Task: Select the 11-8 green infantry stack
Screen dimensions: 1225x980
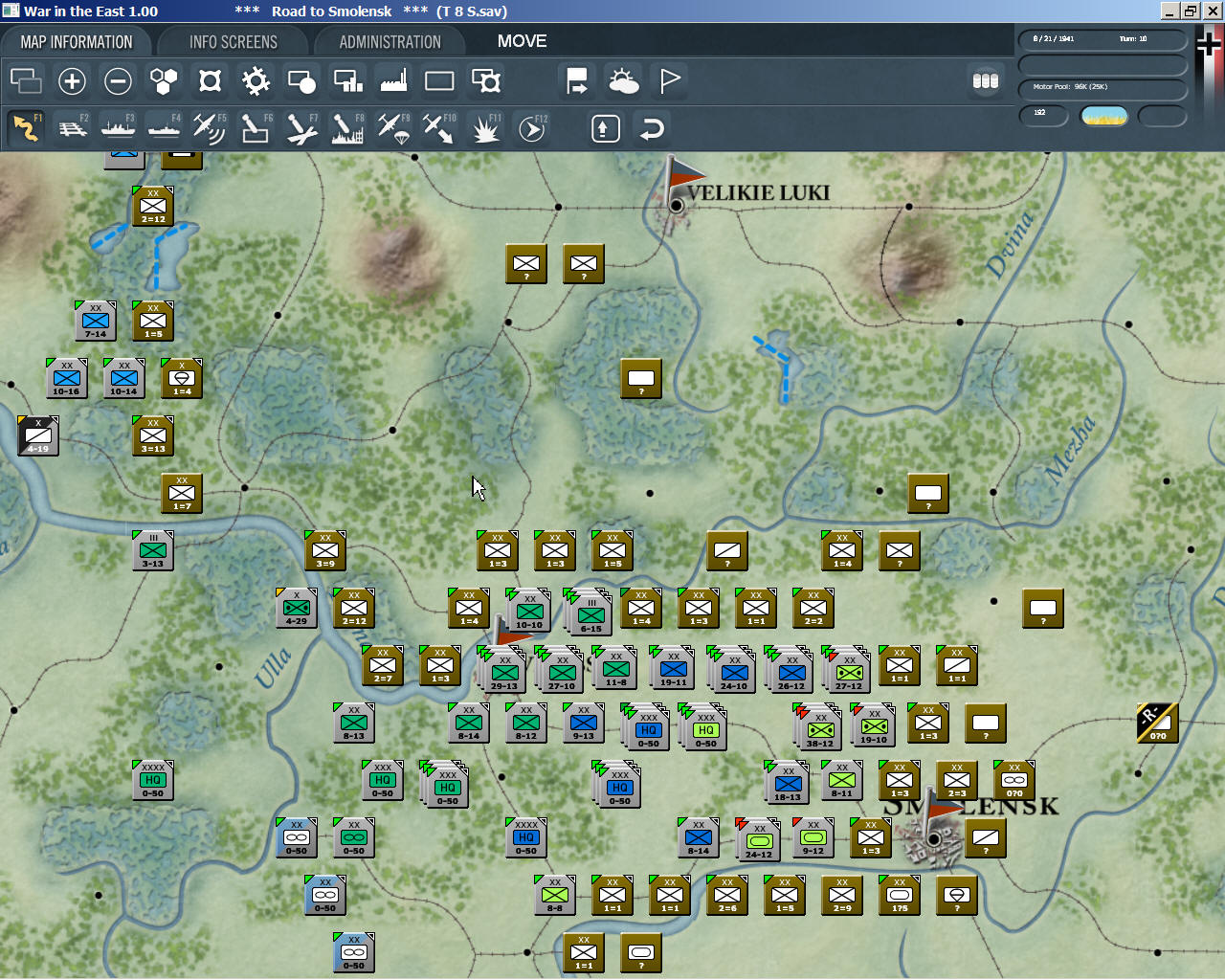Action: point(615,667)
